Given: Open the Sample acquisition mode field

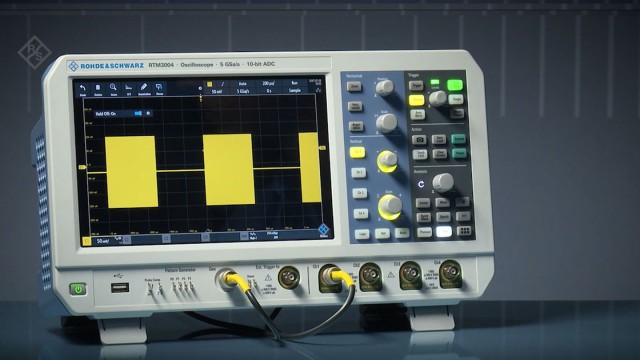Looking at the screenshot, I should pos(295,90).
